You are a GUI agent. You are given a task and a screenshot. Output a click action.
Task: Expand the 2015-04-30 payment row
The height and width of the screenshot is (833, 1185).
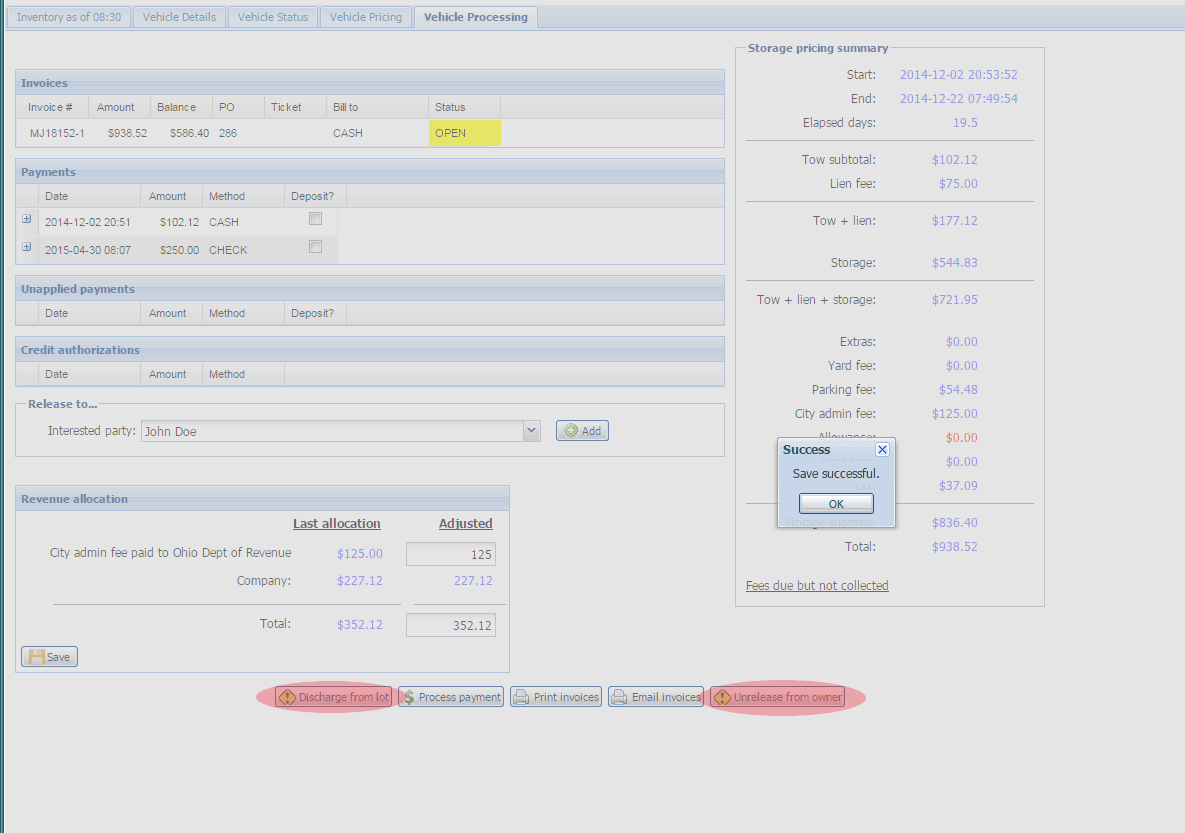click(27, 247)
